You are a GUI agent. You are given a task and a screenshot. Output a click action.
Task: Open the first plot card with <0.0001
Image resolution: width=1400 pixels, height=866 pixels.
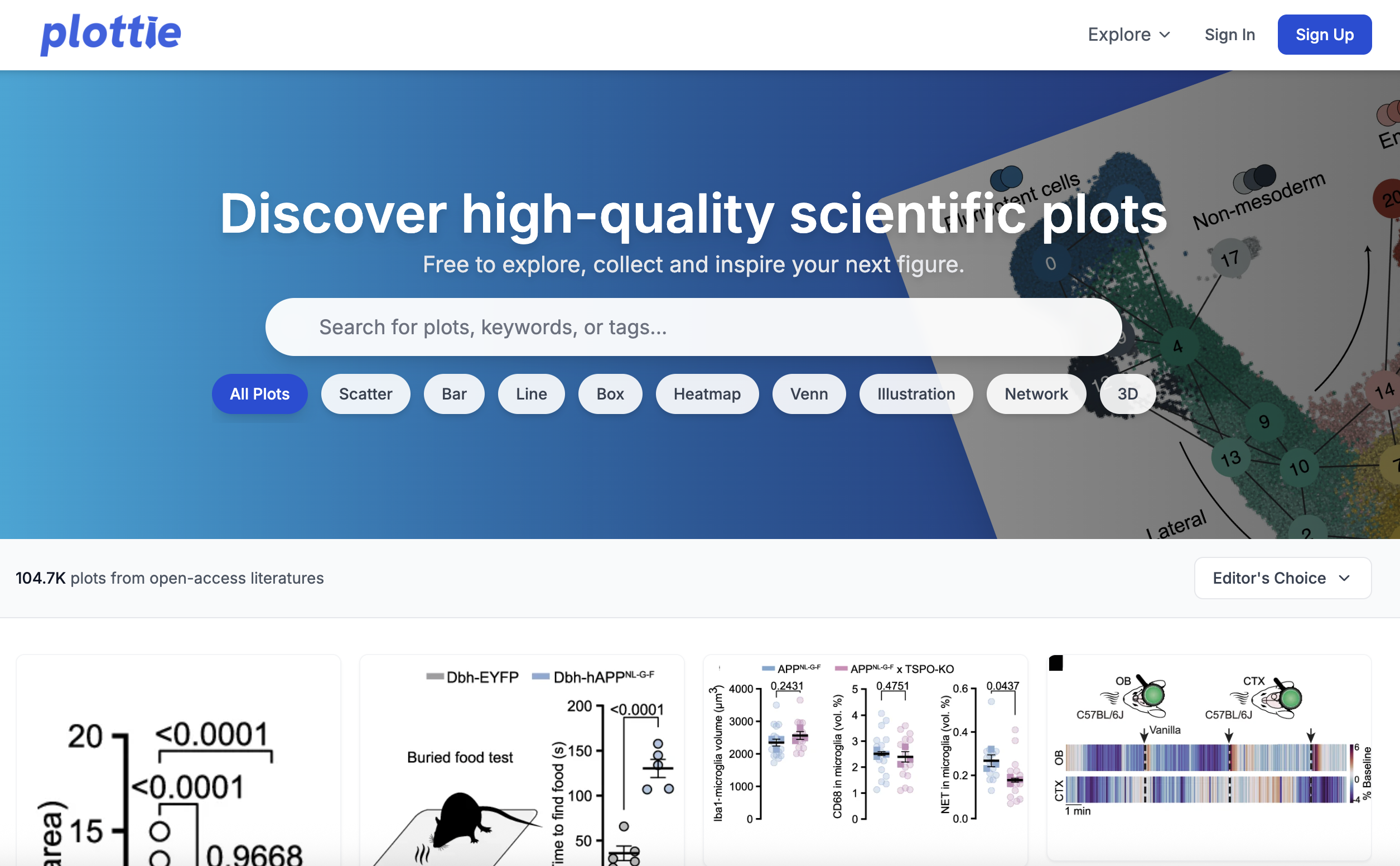tap(178, 762)
